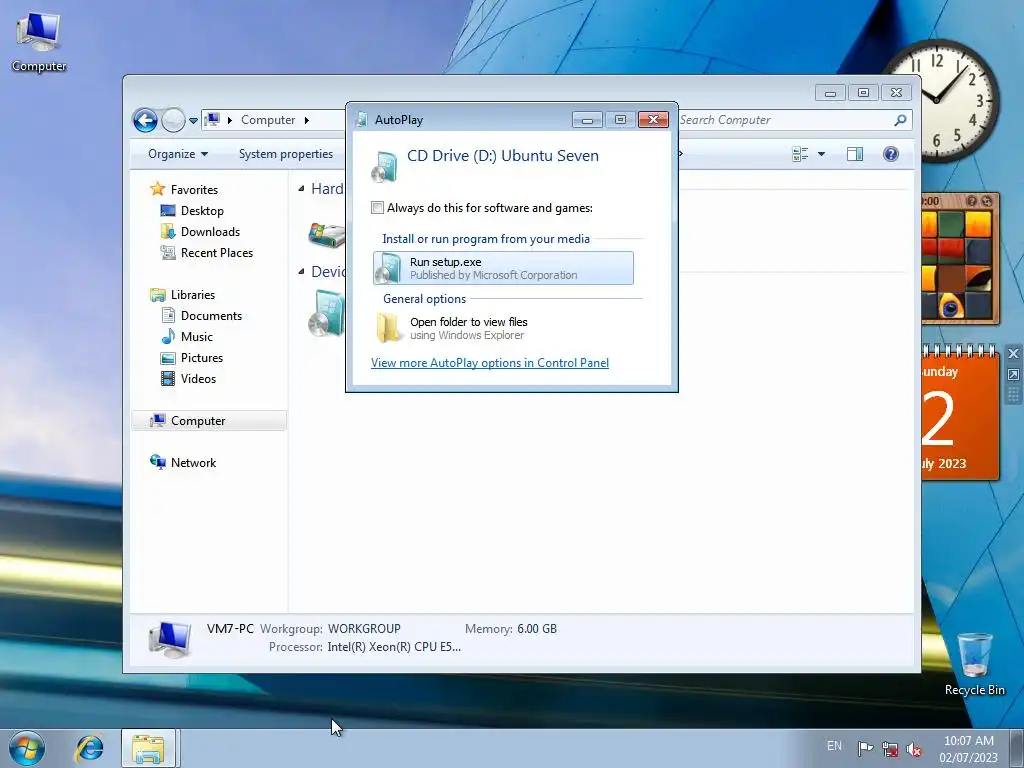Expand arrow after Computer in address bar
This screenshot has height=768, width=1024.
coord(306,120)
